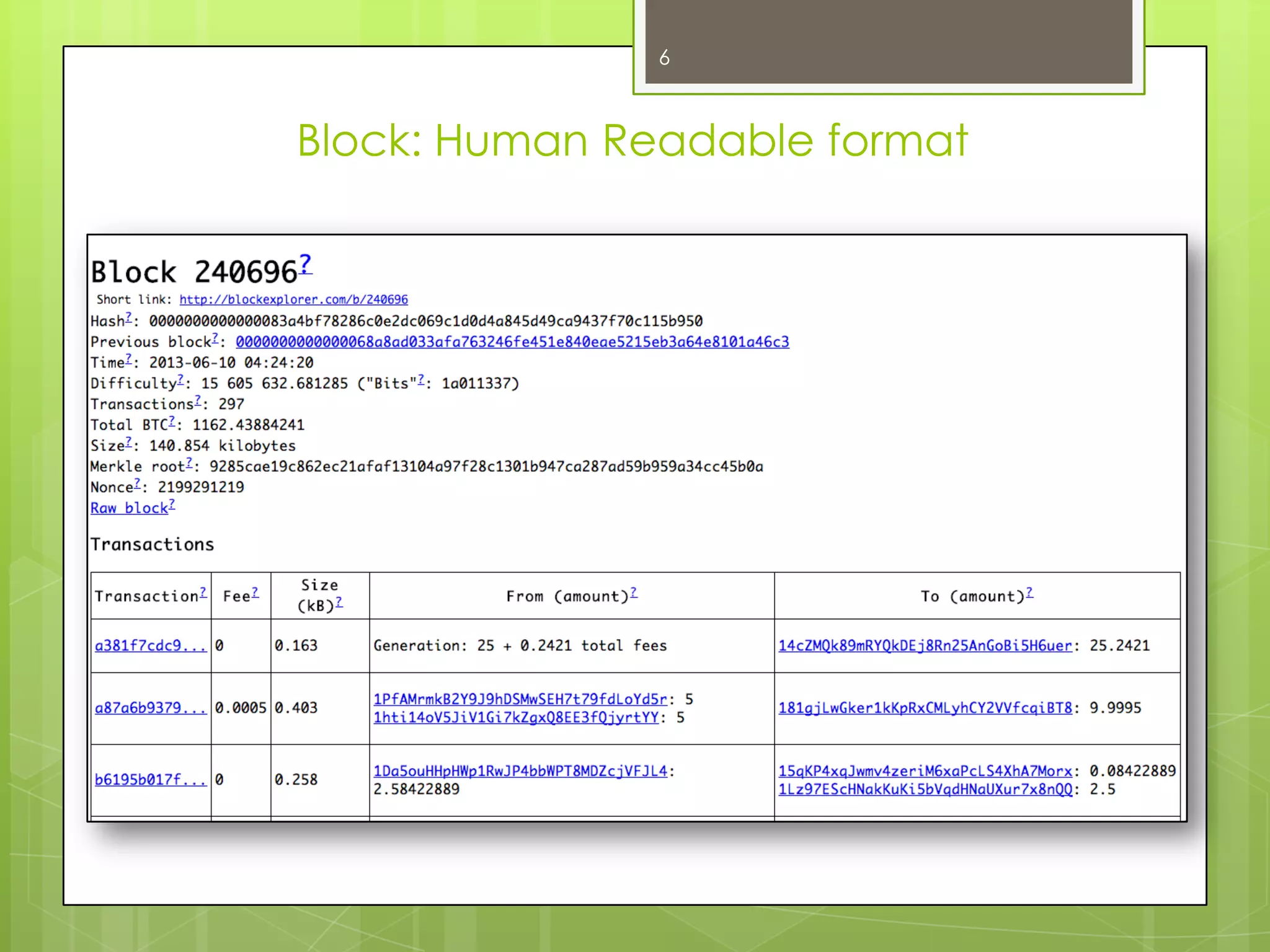Click the help question mark next to Size: 140.854

(x=128, y=442)
